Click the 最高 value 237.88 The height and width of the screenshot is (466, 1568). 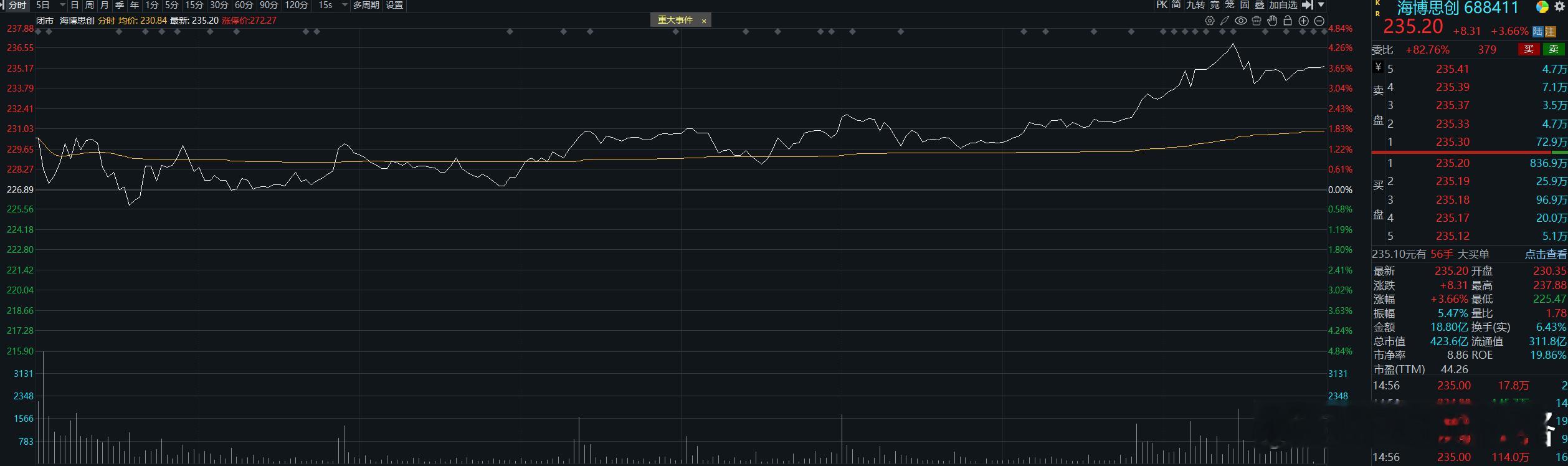pyautogui.click(x=1550, y=285)
